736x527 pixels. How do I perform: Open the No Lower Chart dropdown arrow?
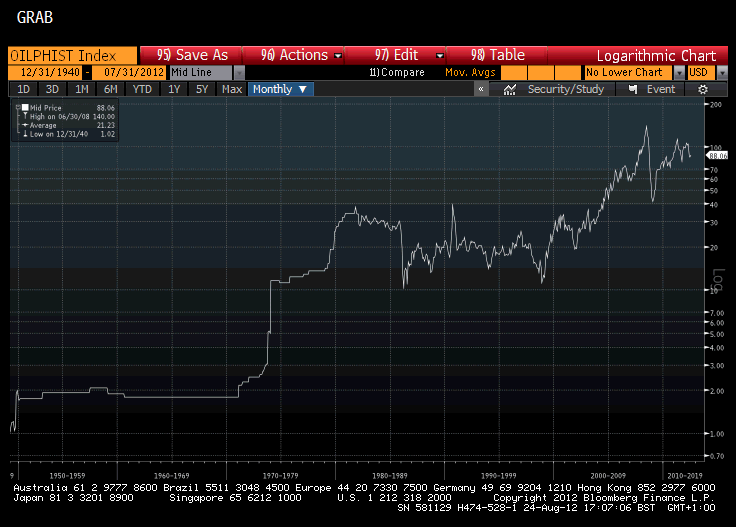click(679, 73)
